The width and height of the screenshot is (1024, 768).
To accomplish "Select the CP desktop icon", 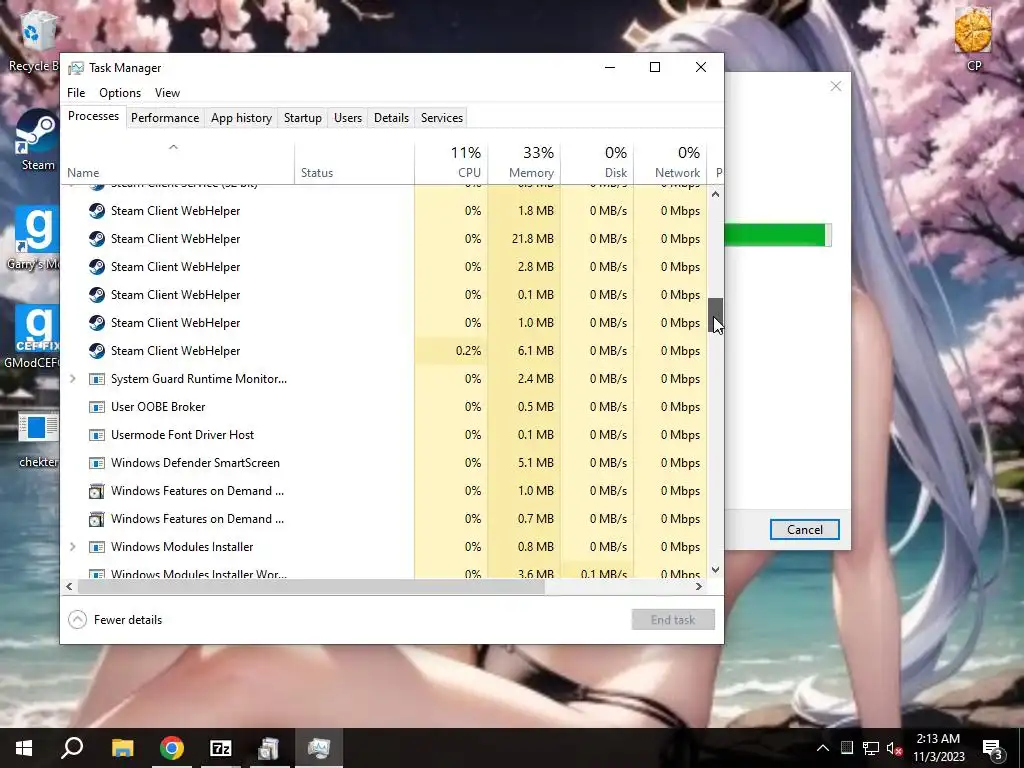I will coord(973,38).
